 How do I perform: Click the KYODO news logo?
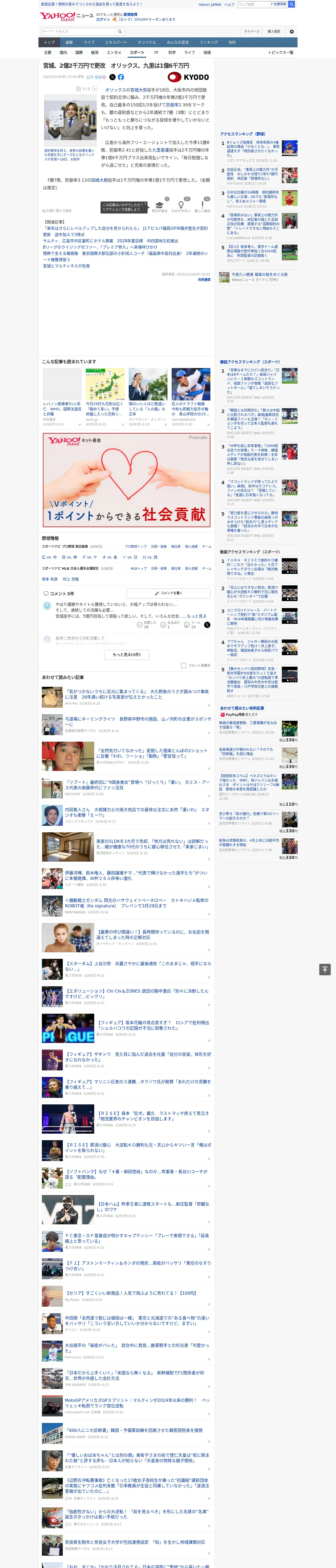click(x=188, y=77)
